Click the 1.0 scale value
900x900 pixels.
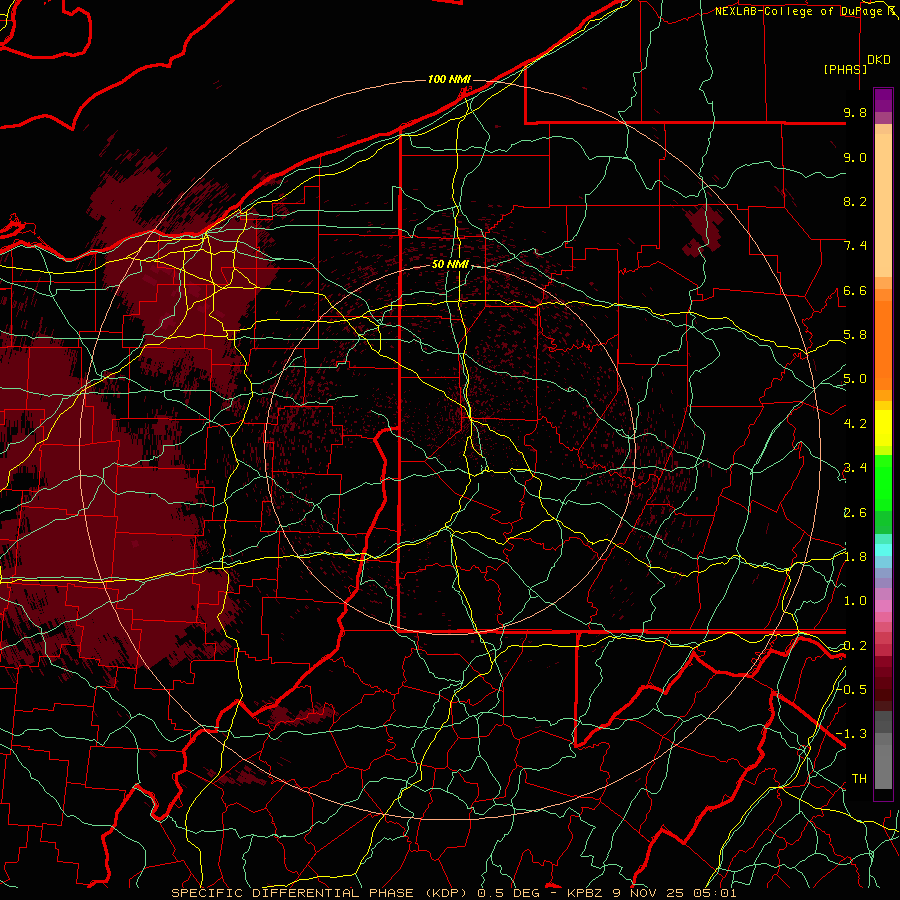click(855, 601)
